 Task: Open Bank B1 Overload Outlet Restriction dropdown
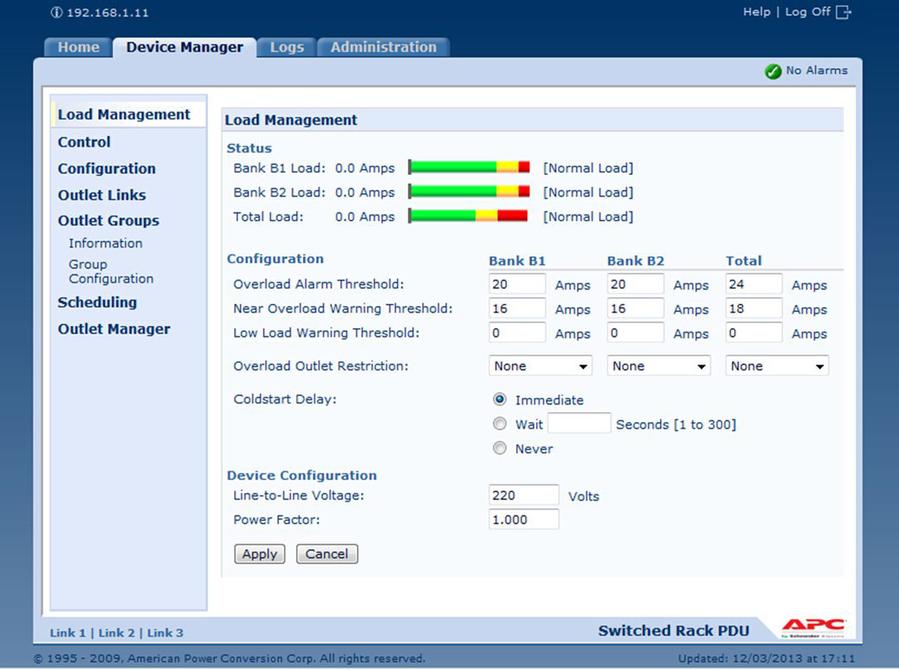pos(540,366)
